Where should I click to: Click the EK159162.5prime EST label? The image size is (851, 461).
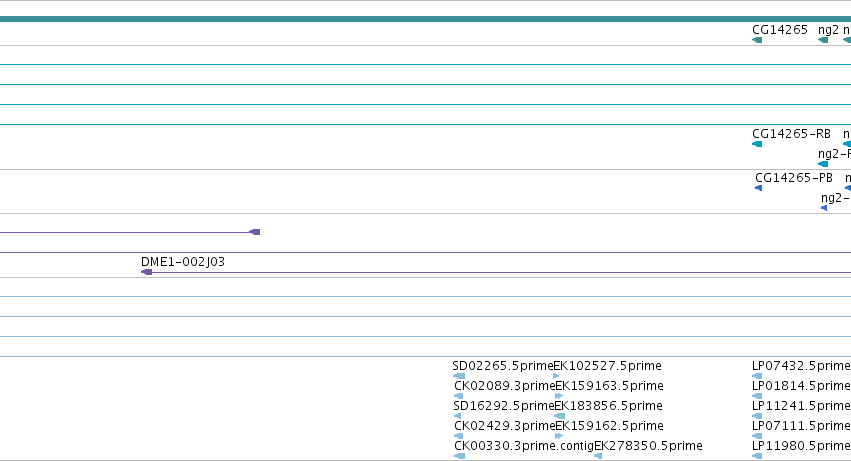coord(609,426)
